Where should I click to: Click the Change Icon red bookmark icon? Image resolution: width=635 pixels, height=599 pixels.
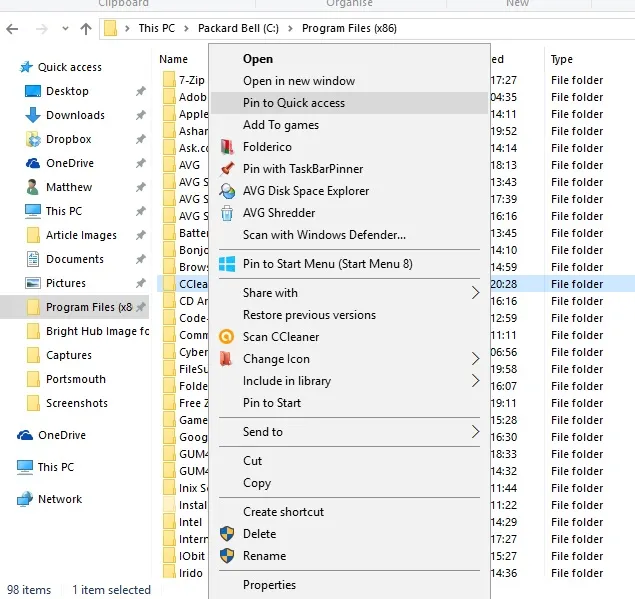(227, 359)
